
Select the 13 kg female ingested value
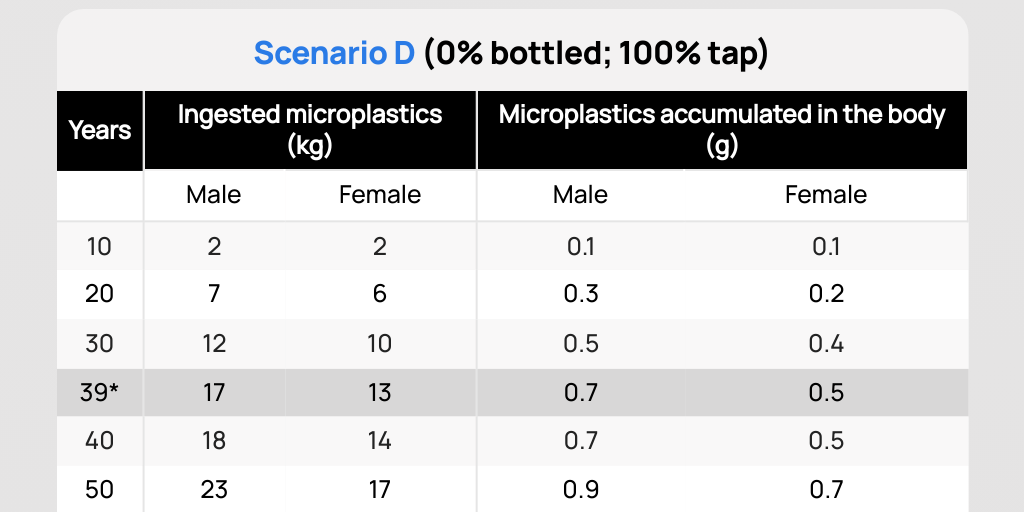[380, 392]
